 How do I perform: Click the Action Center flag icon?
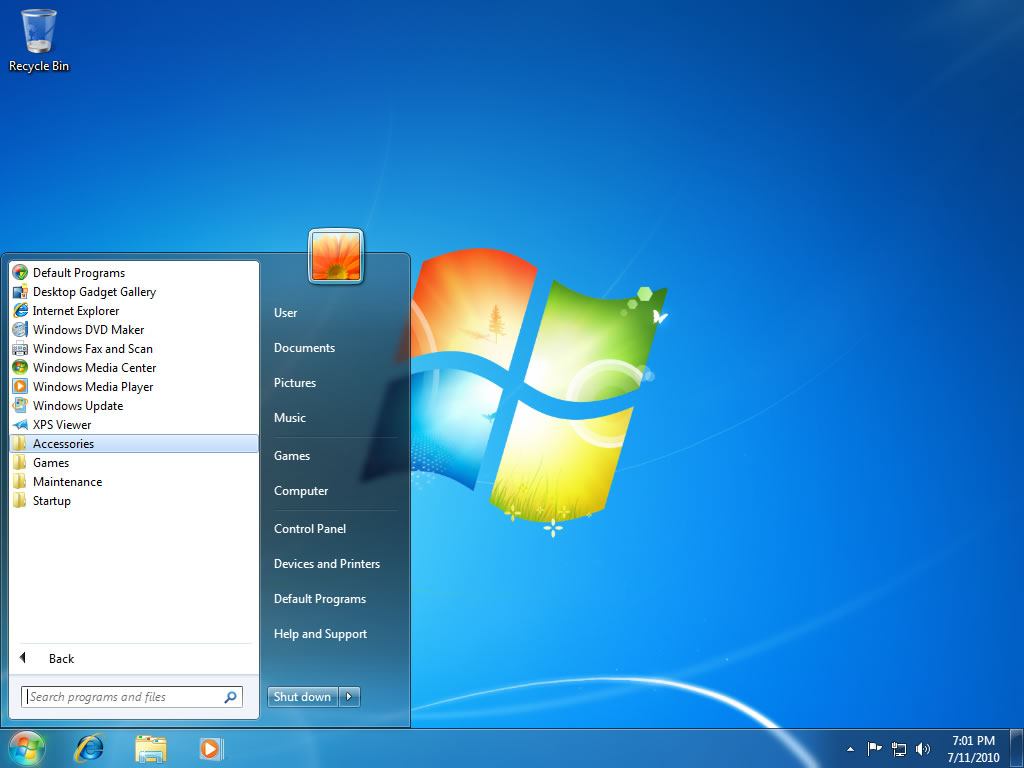tap(874, 748)
